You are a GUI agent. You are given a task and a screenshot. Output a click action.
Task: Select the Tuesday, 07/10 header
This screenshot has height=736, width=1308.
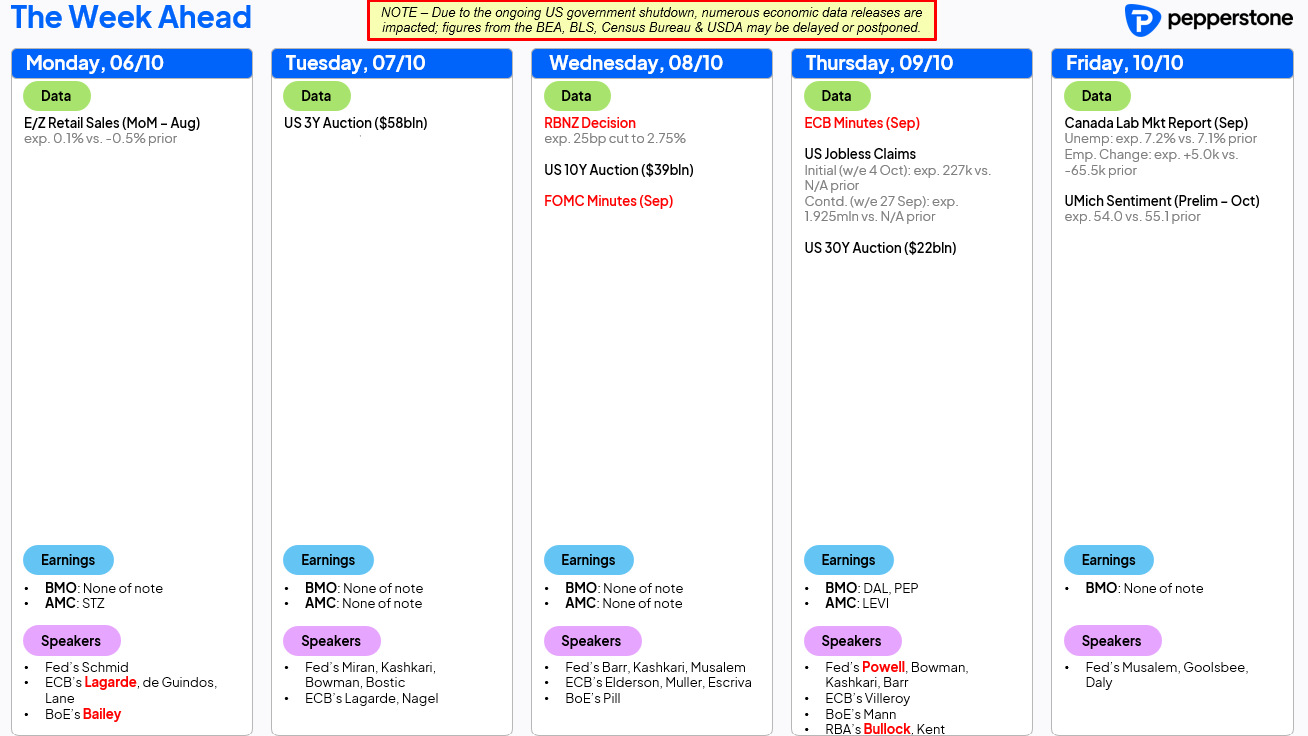[392, 63]
